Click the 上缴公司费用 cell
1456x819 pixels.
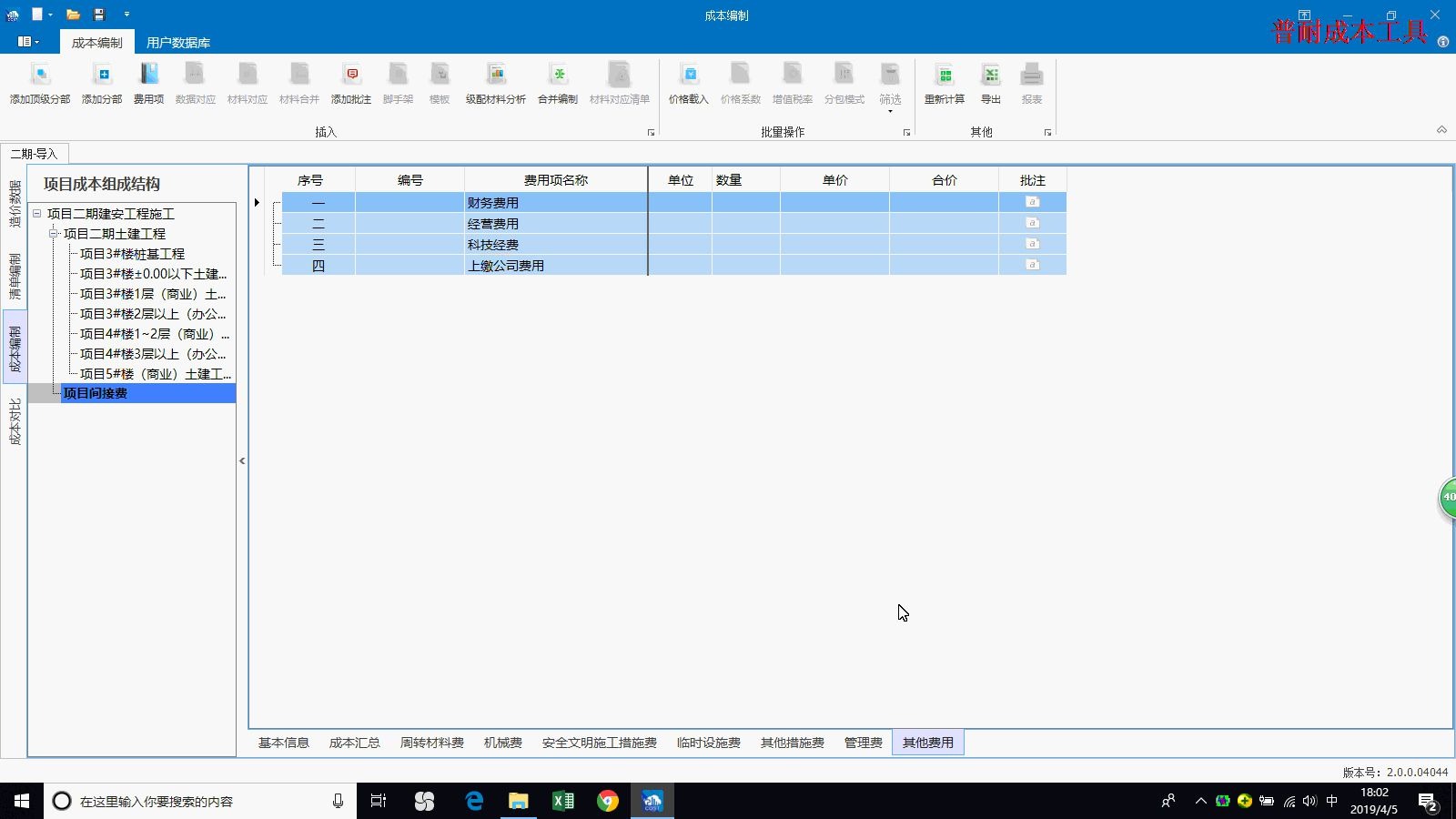[x=556, y=265]
